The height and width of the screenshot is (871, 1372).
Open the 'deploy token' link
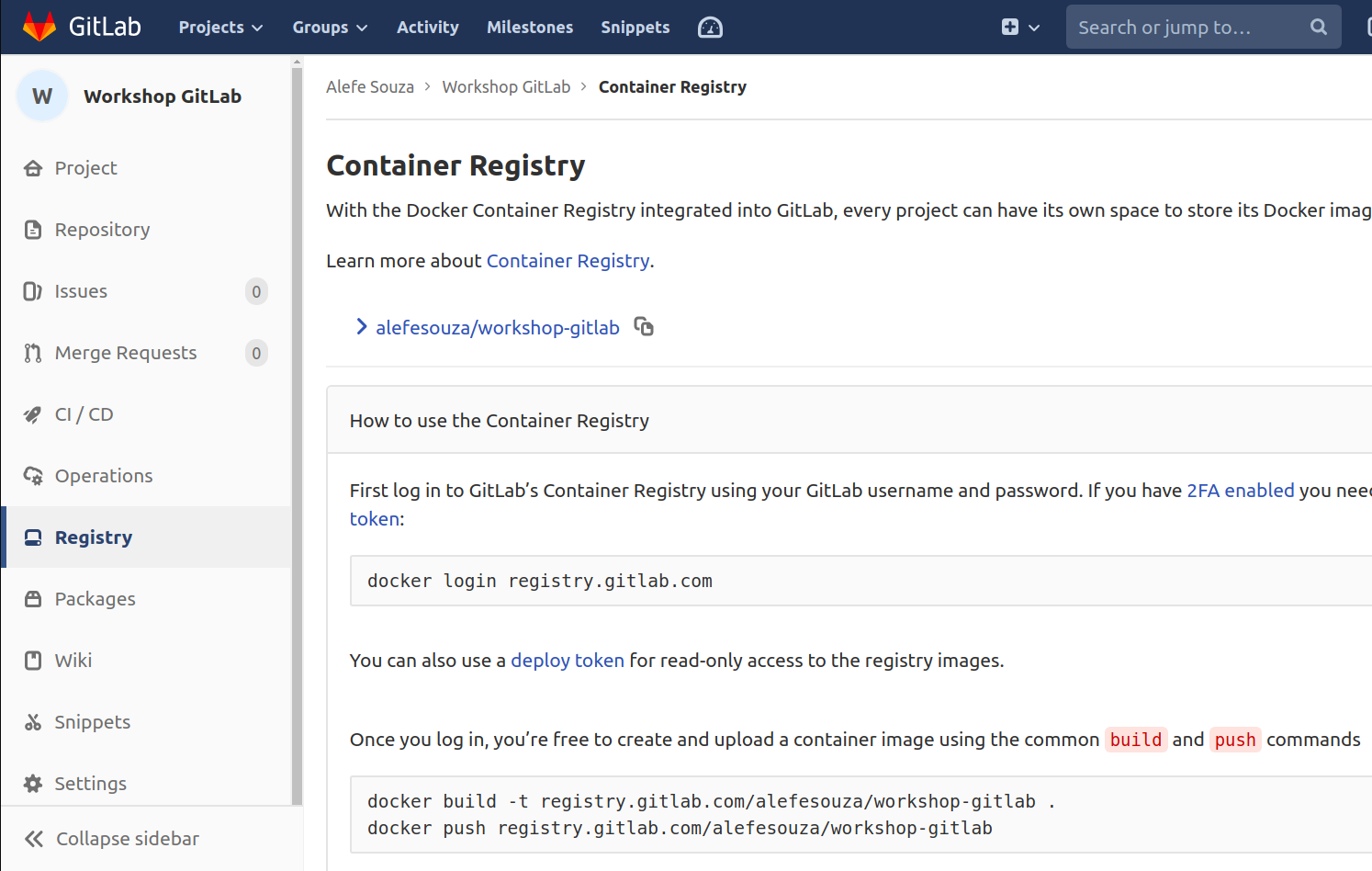coord(568,661)
